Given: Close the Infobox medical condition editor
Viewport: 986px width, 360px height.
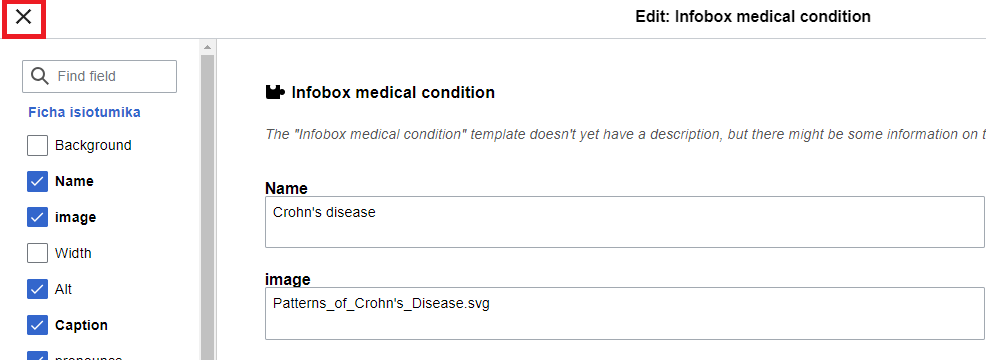Looking at the screenshot, I should (x=23, y=17).
